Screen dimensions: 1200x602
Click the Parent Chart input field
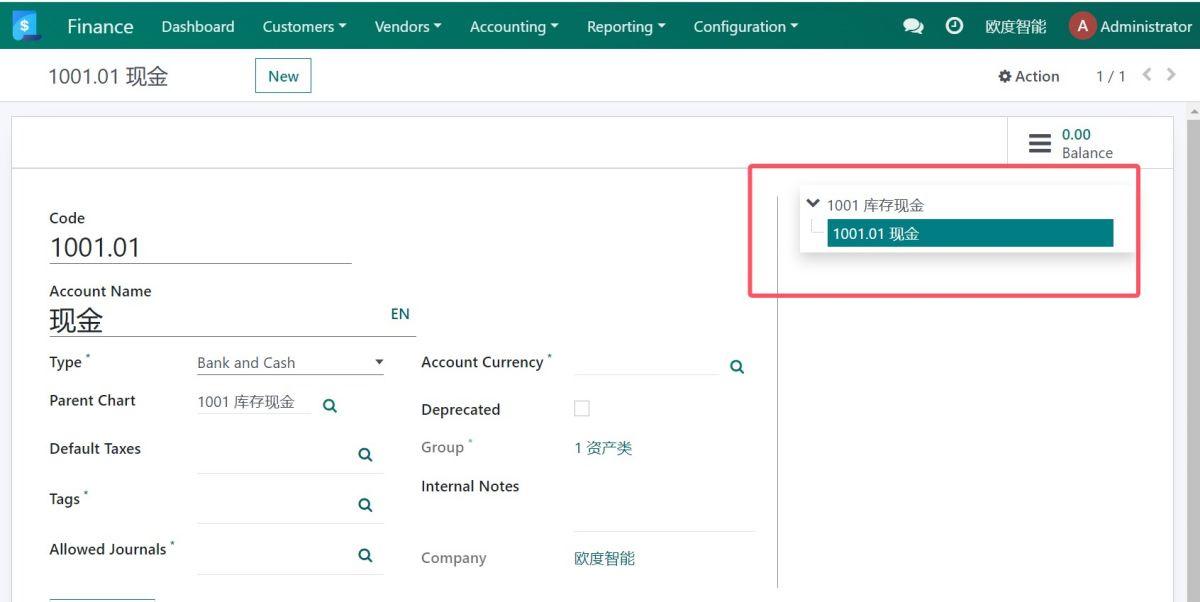click(254, 402)
